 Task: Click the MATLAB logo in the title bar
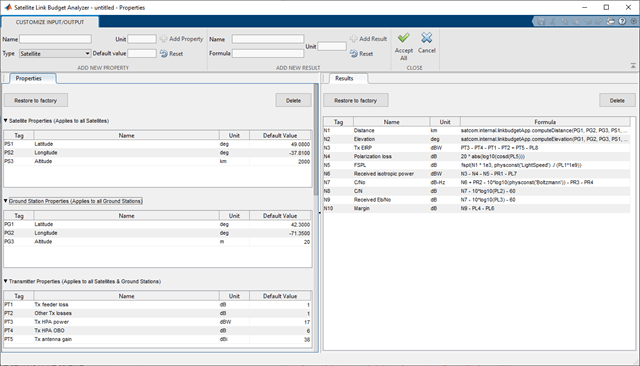pos(8,7)
